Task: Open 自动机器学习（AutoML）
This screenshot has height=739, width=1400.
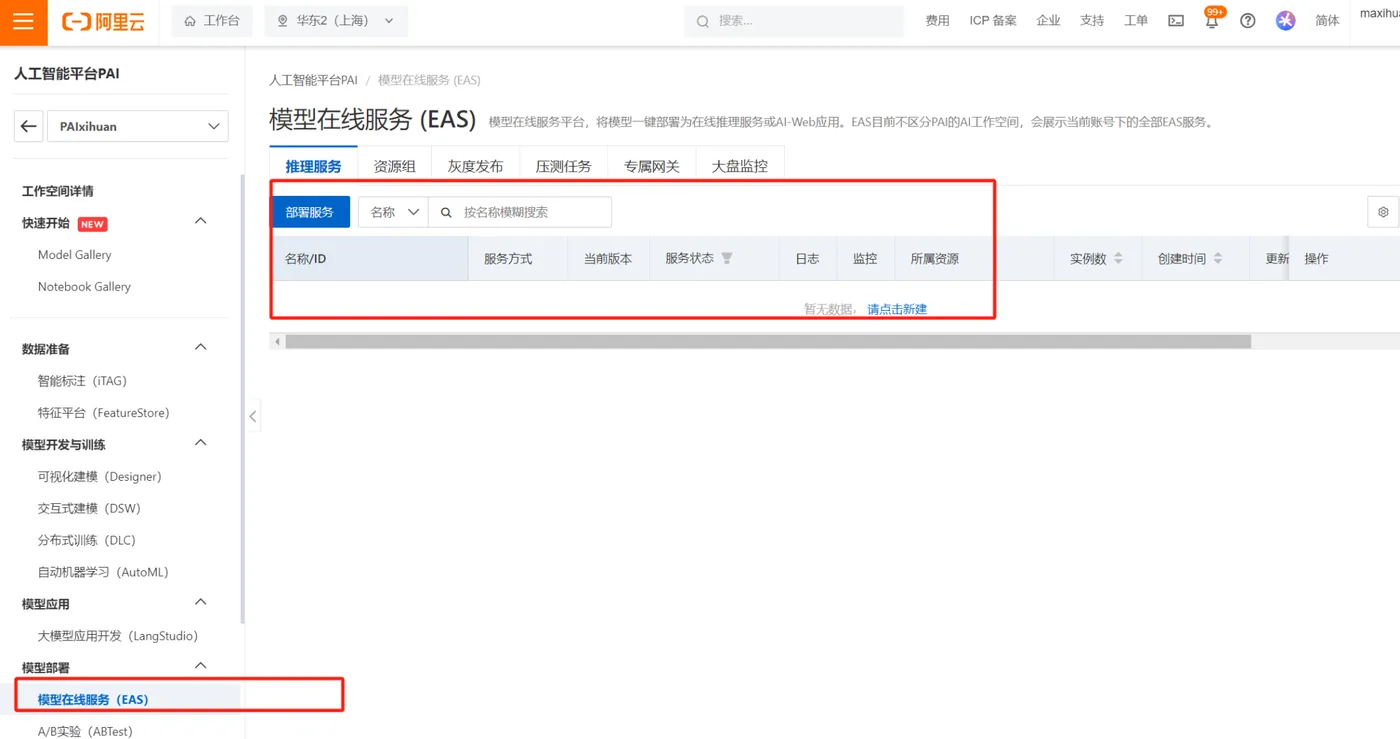Action: 103,573
